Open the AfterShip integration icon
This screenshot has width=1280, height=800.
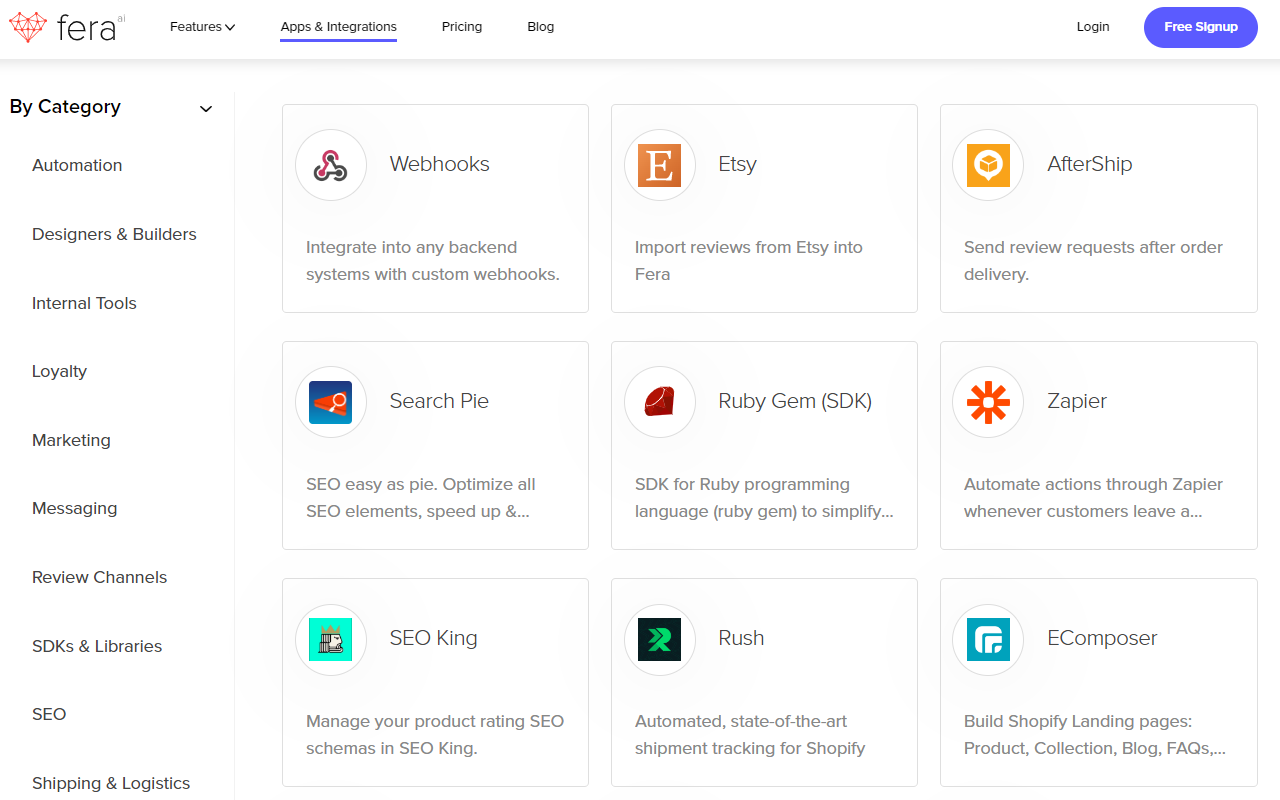pyautogui.click(x=988, y=164)
